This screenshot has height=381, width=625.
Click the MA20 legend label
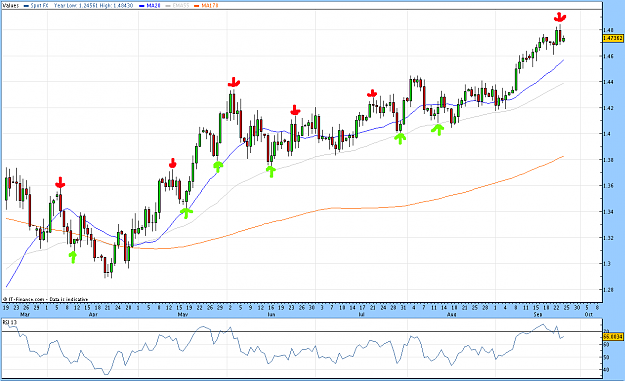point(153,6)
